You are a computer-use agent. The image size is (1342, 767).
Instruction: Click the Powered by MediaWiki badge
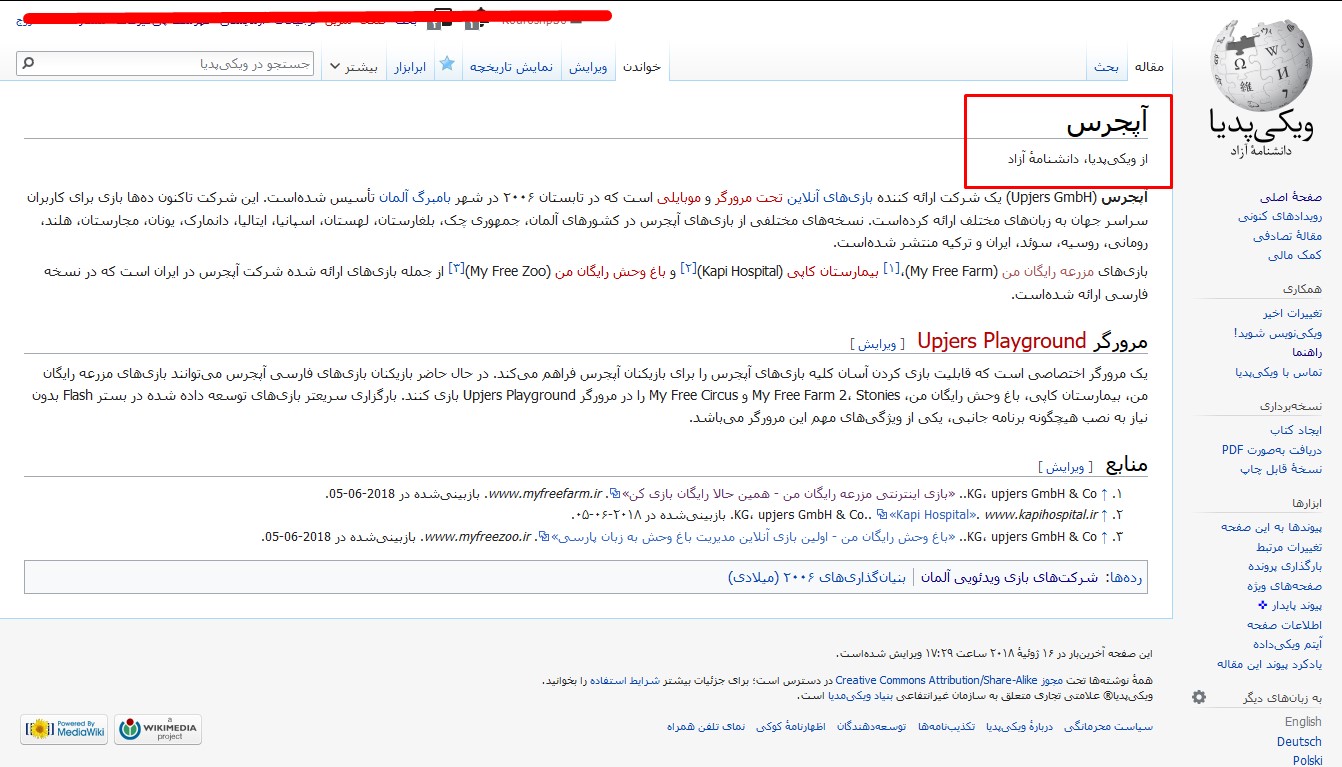pyautogui.click(x=66, y=729)
